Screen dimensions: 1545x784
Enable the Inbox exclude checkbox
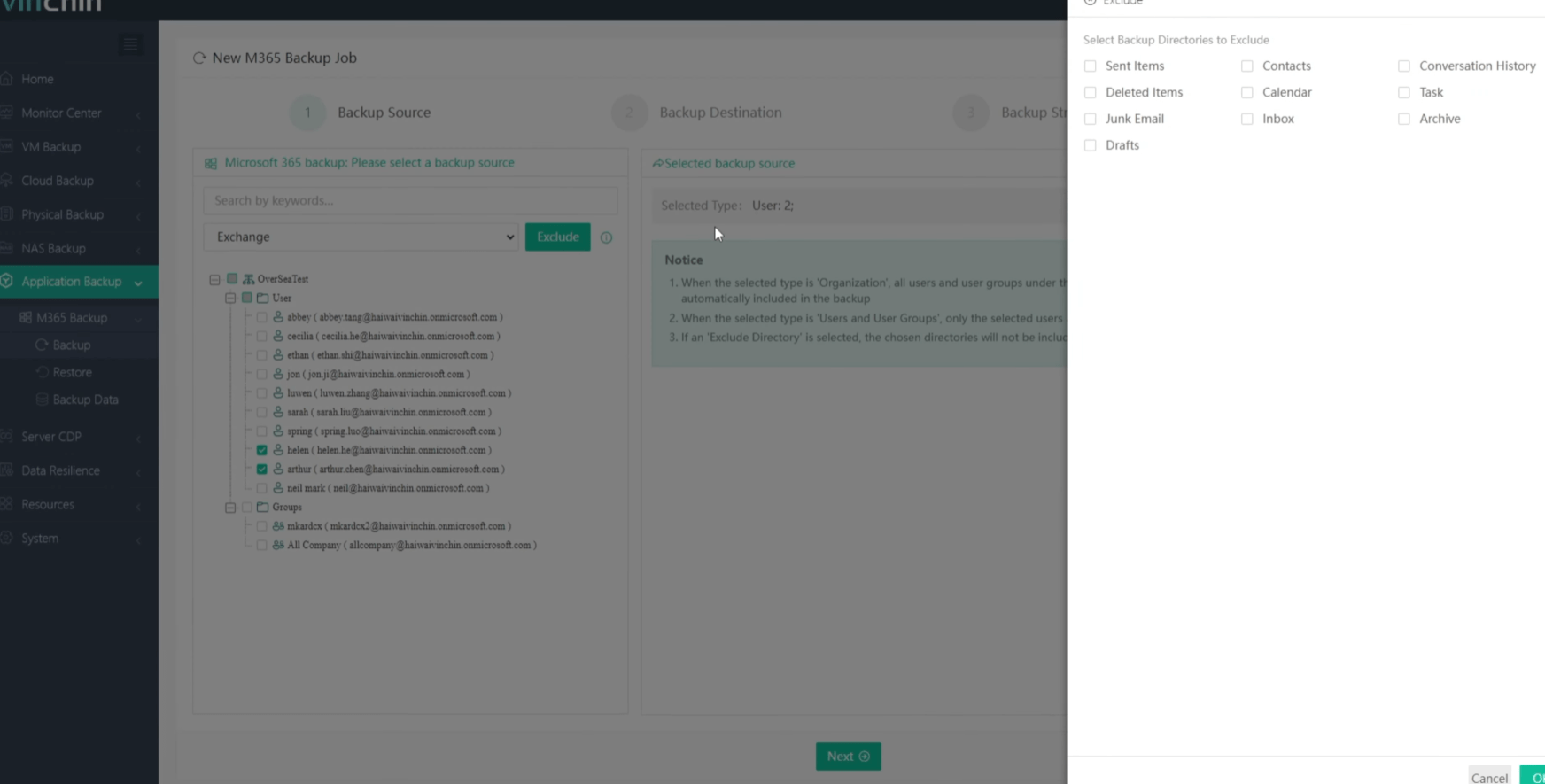point(1246,119)
